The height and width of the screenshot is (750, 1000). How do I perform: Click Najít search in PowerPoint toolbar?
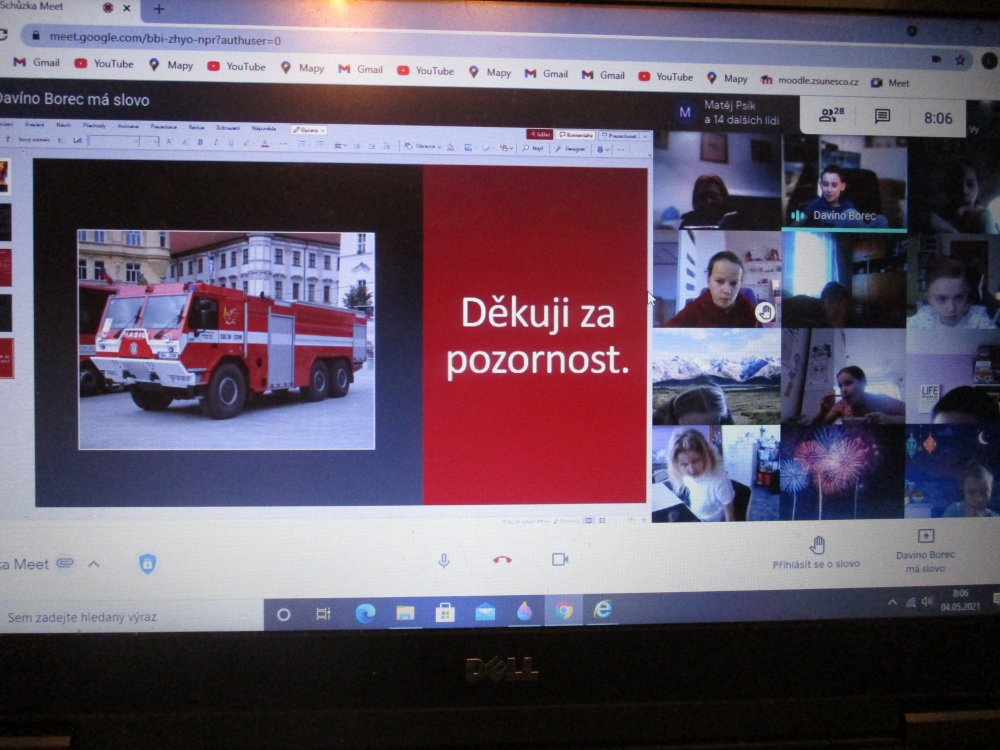[533, 148]
